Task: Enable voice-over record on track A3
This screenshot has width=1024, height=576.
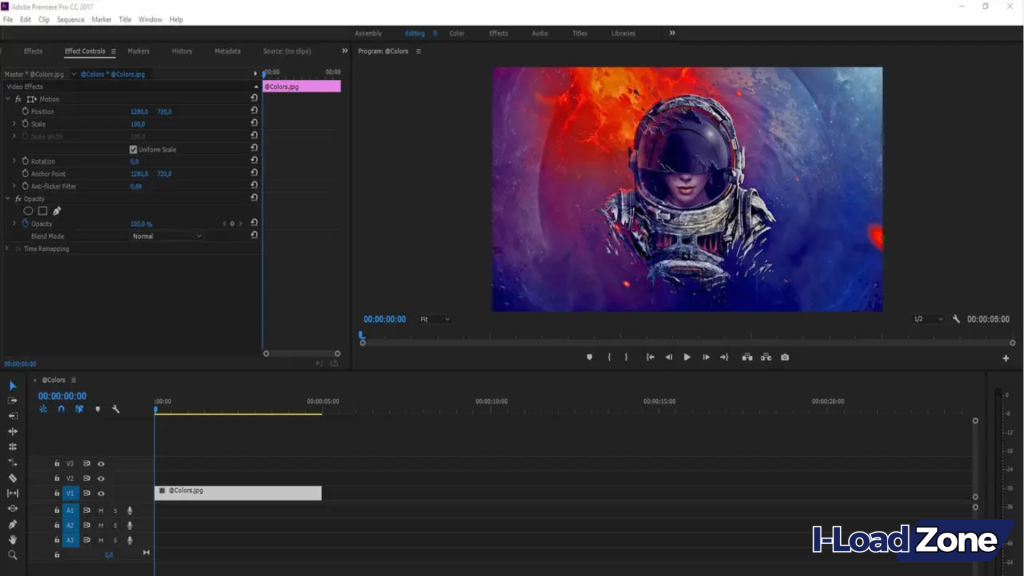Action: pos(130,540)
